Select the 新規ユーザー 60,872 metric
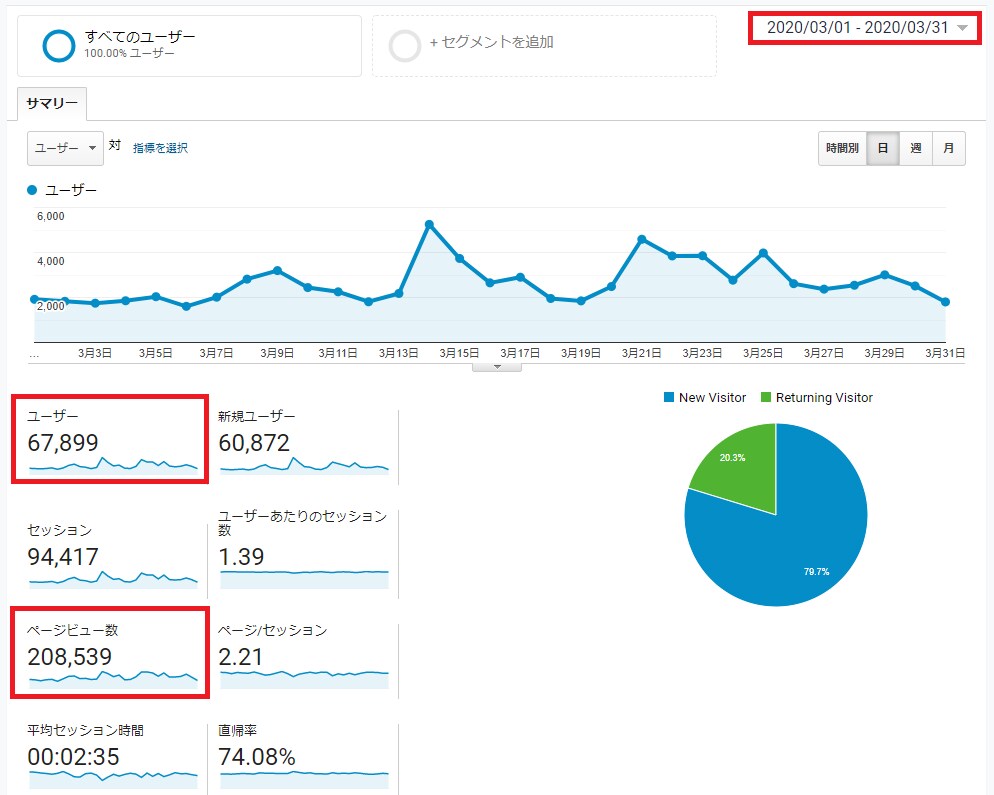 point(303,442)
